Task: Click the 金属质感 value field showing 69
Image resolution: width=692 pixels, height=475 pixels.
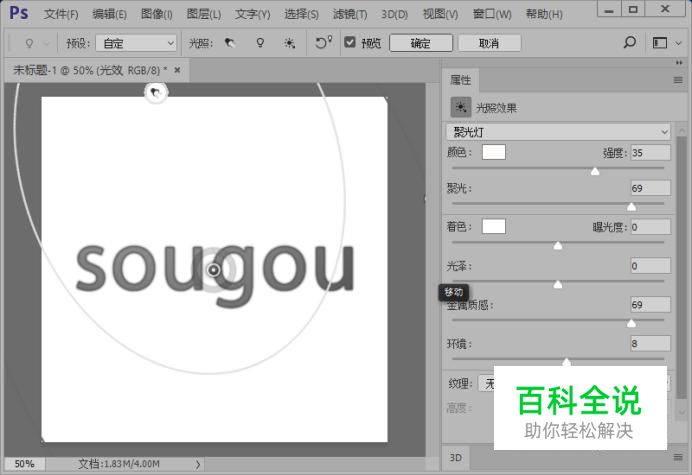Action: click(651, 305)
